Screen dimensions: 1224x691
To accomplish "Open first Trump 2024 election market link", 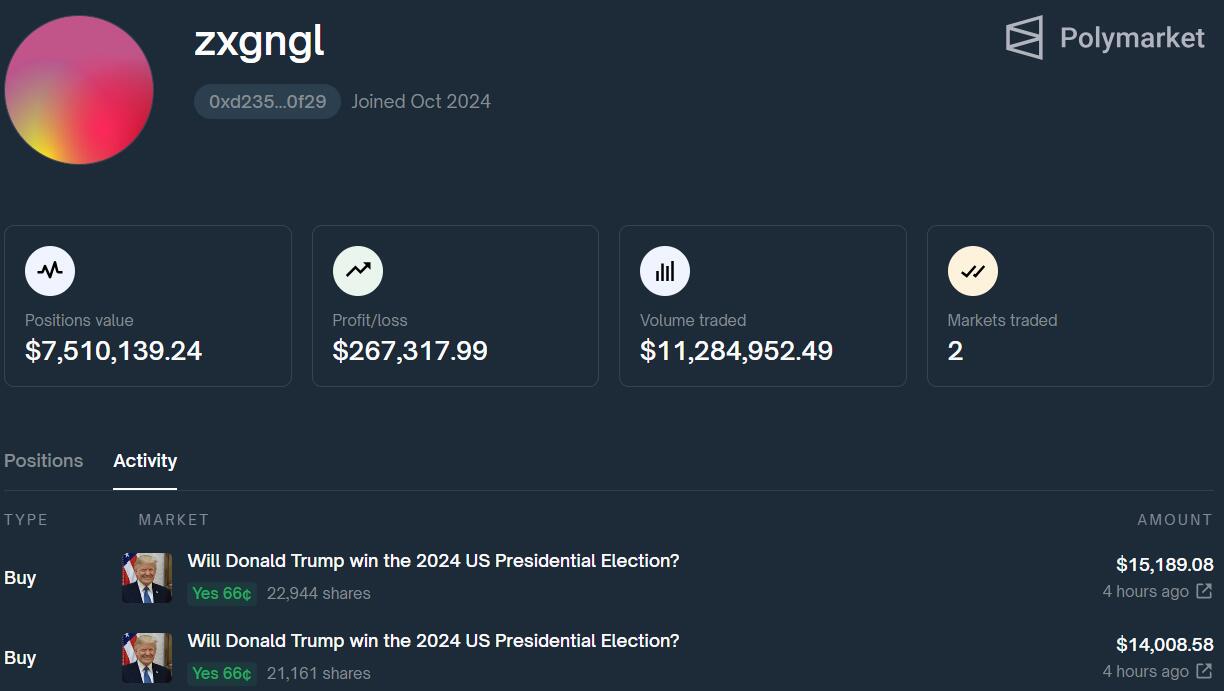I will tap(433, 561).
